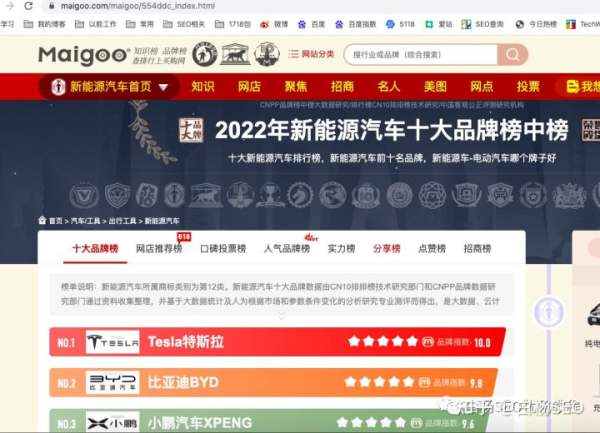The image size is (600, 433).
Task: Click the 小鹏 logo thumbnail
Action: (x=112, y=422)
